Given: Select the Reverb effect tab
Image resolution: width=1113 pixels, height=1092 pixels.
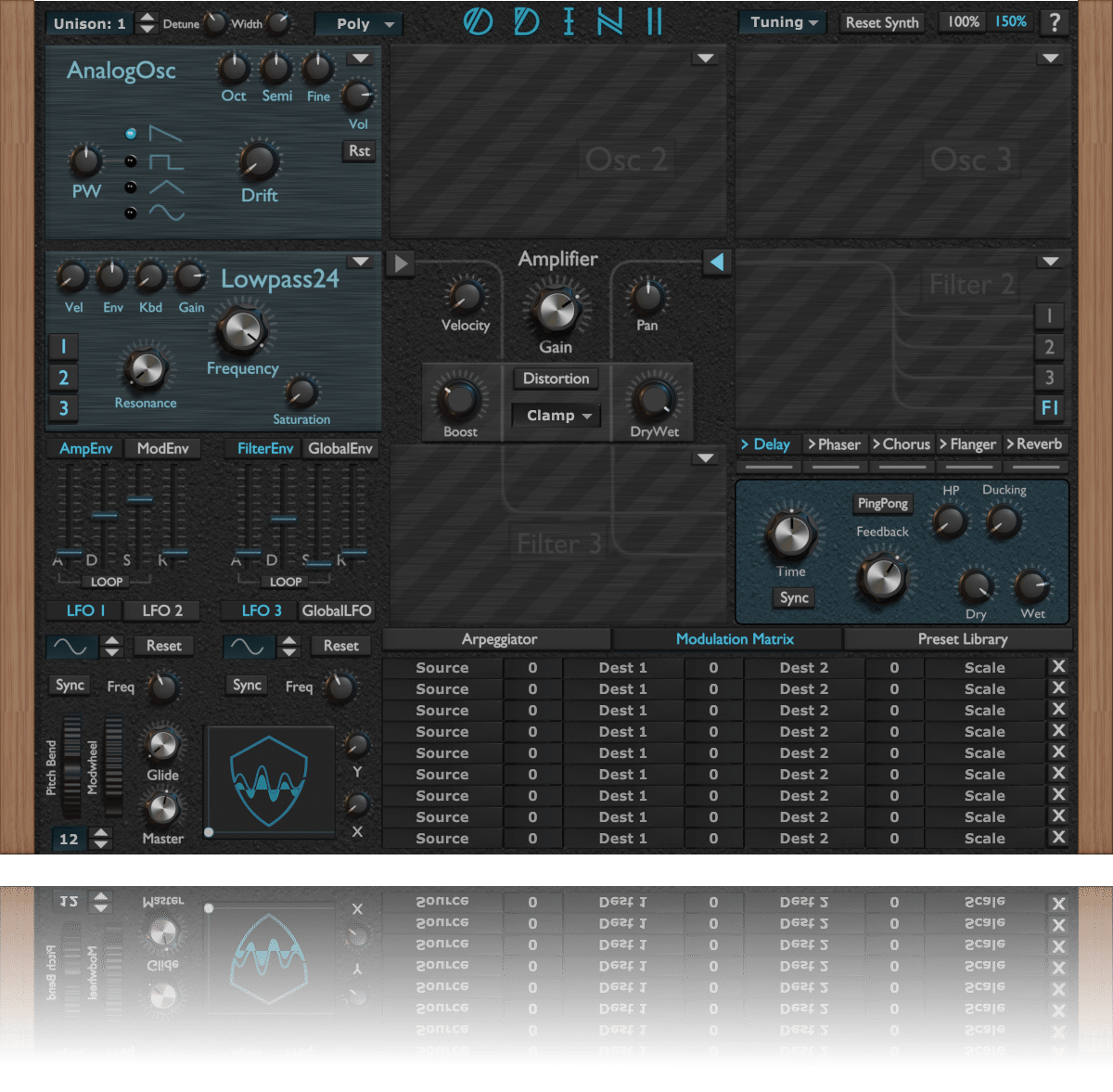Looking at the screenshot, I should coord(1034,444).
